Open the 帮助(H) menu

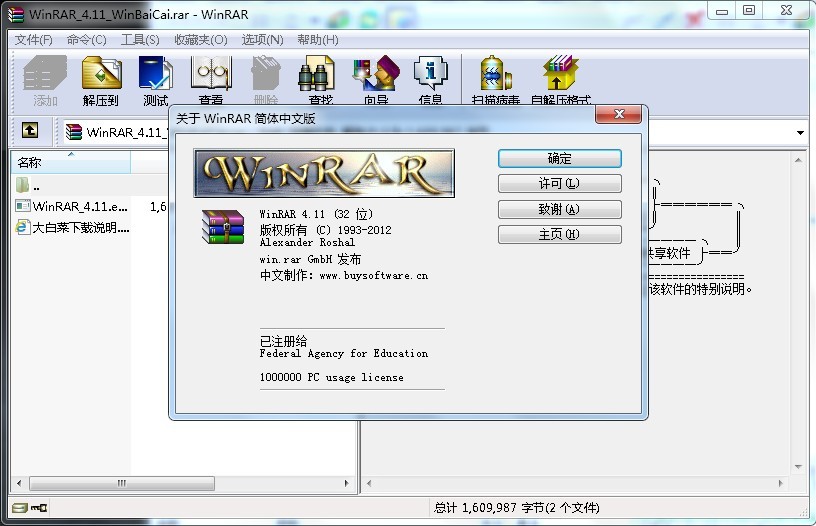tap(318, 39)
